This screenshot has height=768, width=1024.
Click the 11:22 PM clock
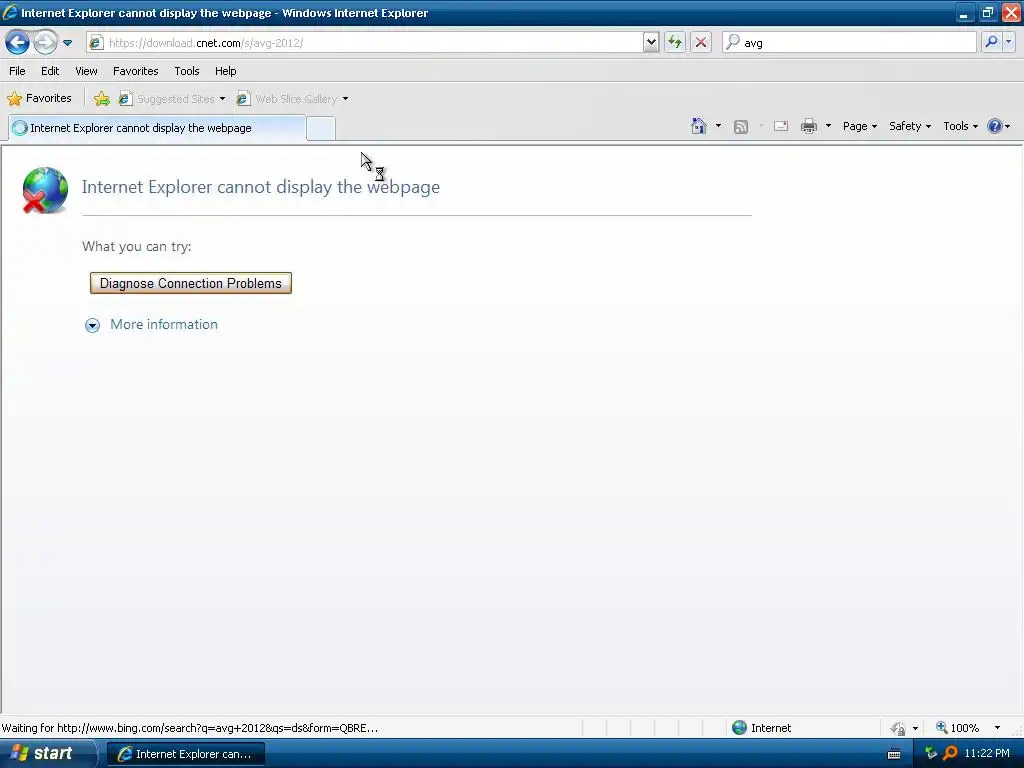(987, 753)
